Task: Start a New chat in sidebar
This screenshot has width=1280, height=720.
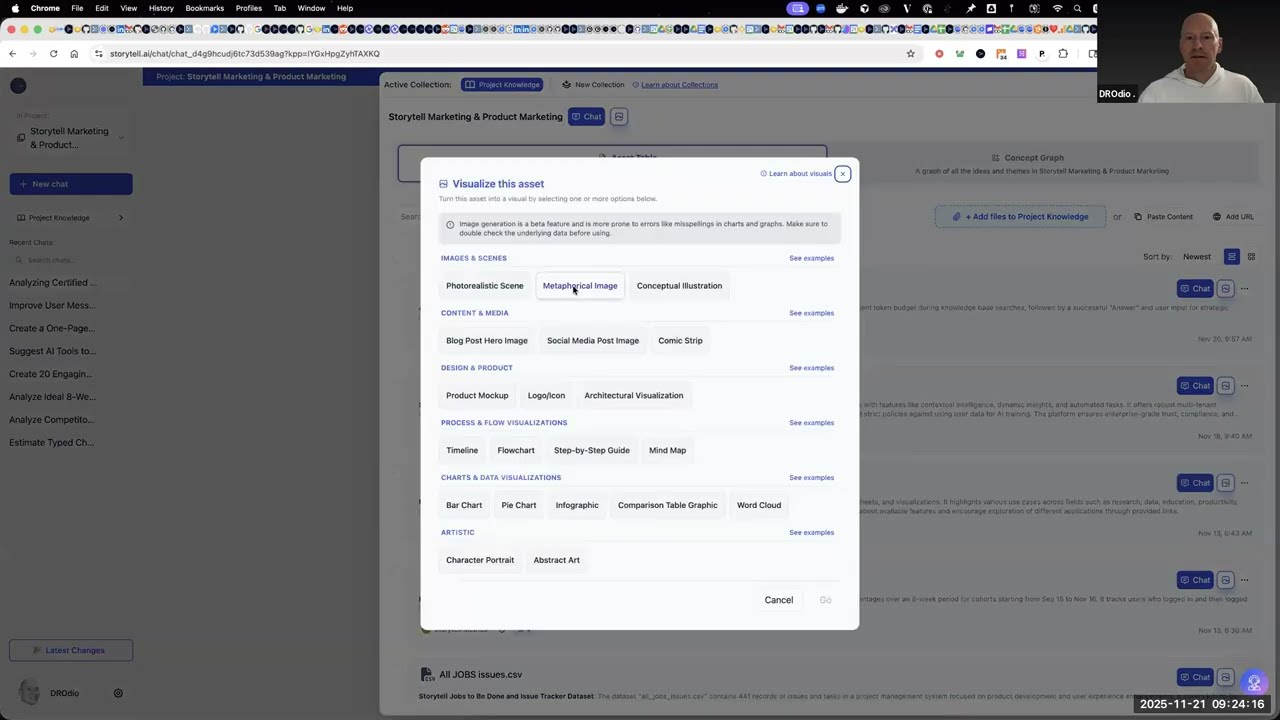Action: [71, 184]
